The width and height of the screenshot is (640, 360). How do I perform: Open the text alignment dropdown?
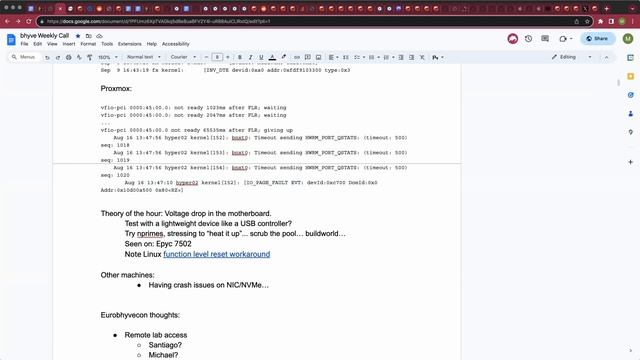pyautogui.click(x=333, y=58)
